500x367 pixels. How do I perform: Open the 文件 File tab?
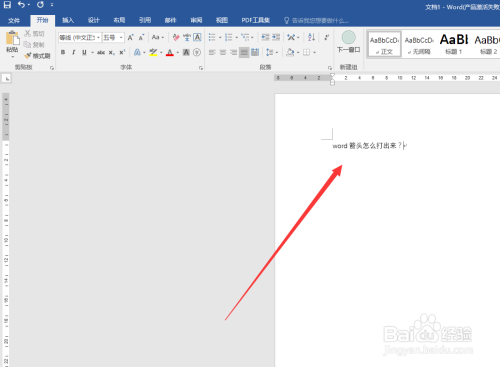14,20
